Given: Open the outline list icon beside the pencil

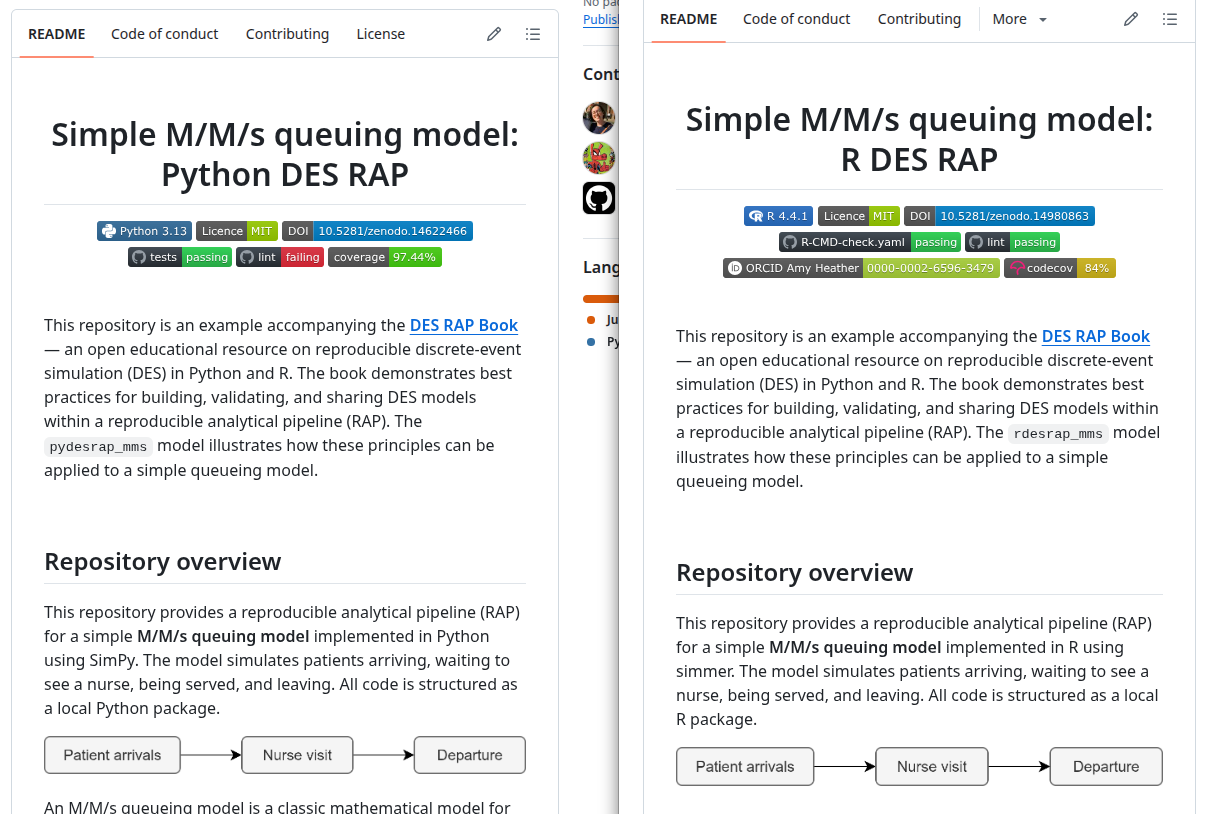Looking at the screenshot, I should 533,33.
